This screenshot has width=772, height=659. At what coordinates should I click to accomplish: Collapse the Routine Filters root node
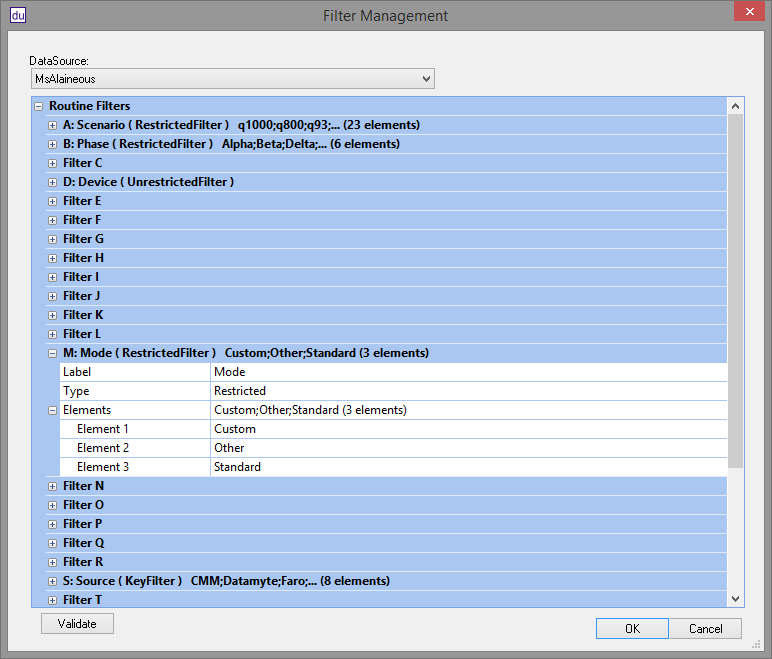click(38, 106)
